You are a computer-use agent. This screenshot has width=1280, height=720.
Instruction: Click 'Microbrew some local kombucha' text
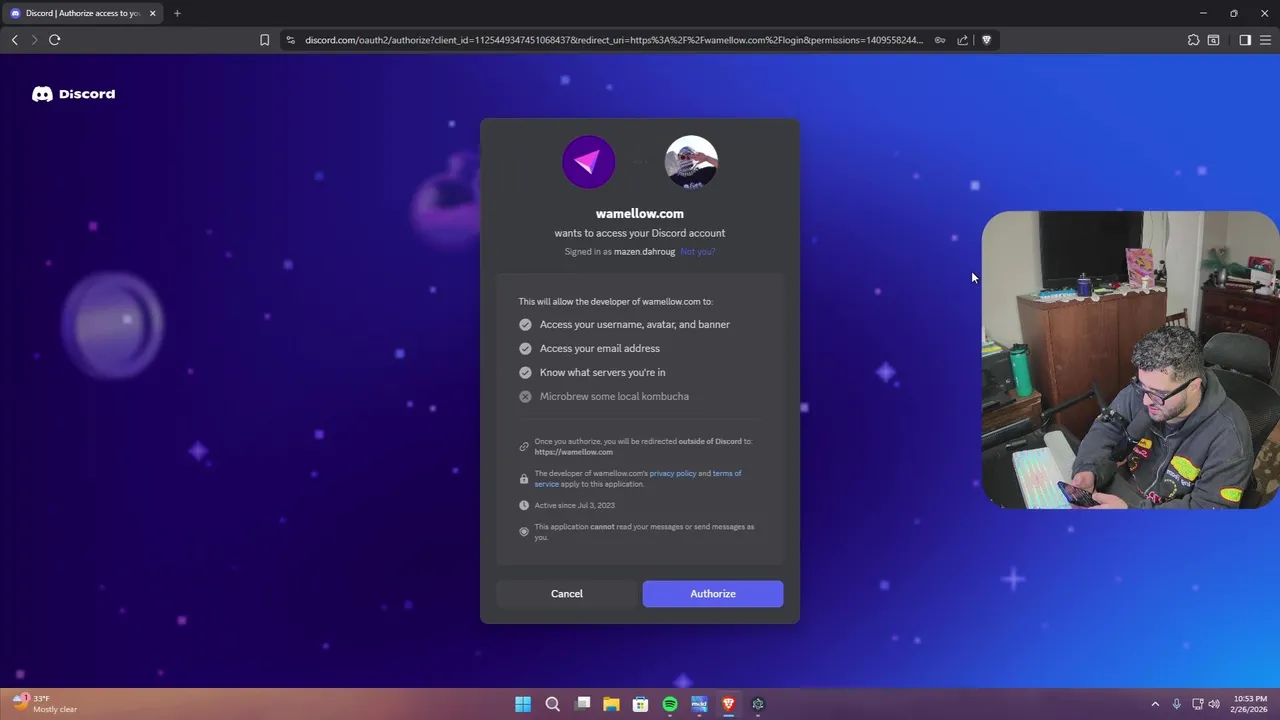pos(614,396)
